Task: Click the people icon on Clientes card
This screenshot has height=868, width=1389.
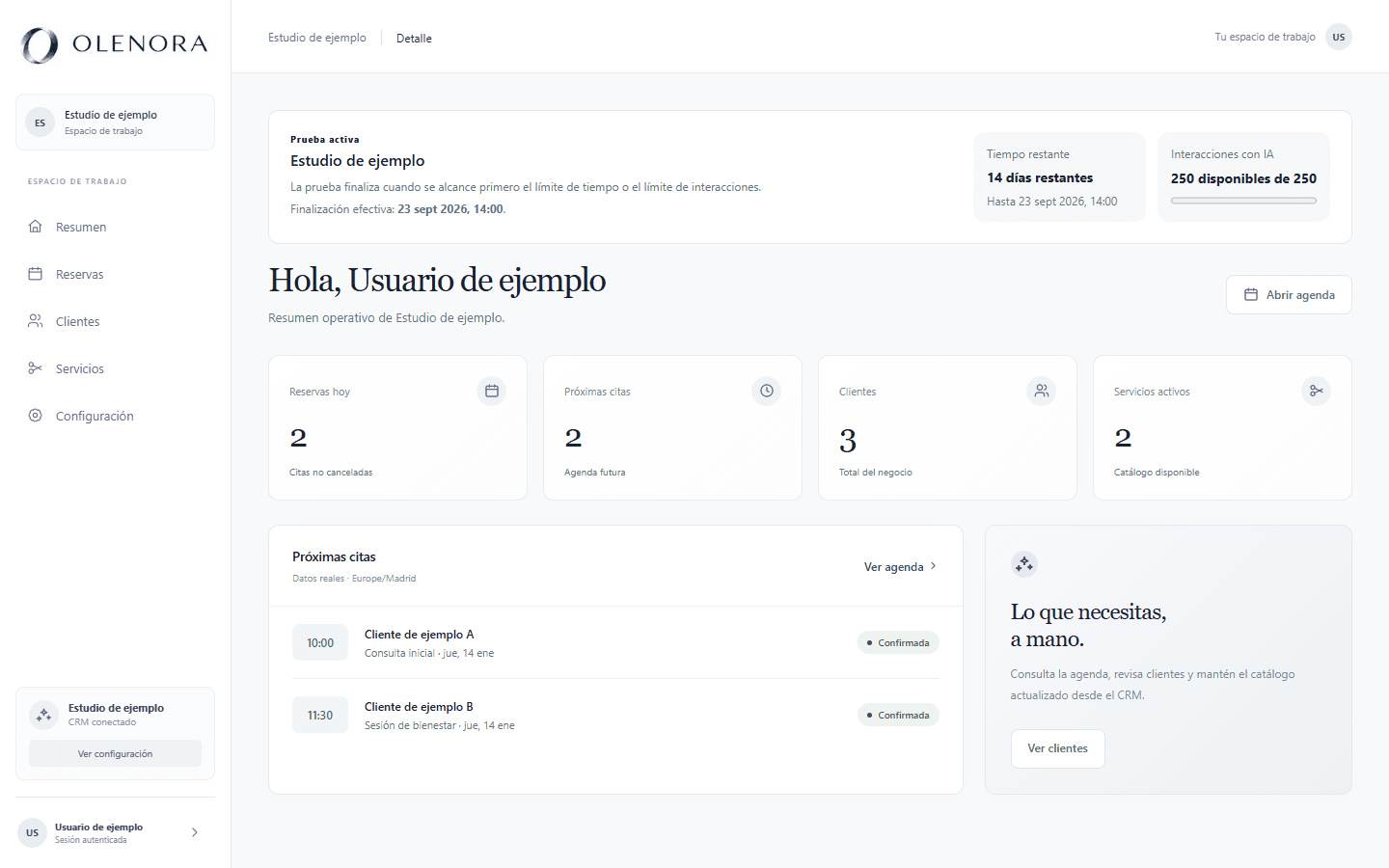Action: (1042, 391)
